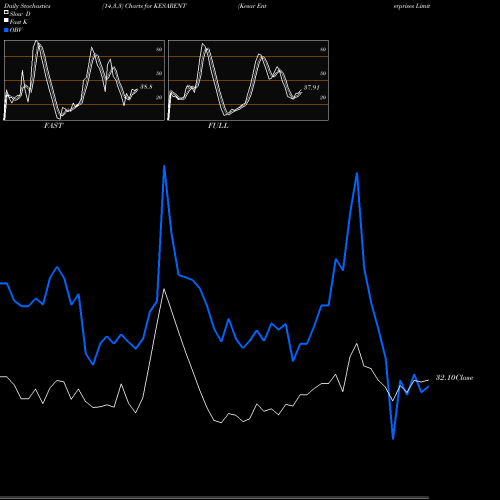Click the '32.10Close' price label
500x500 pixels.
click(x=454, y=378)
